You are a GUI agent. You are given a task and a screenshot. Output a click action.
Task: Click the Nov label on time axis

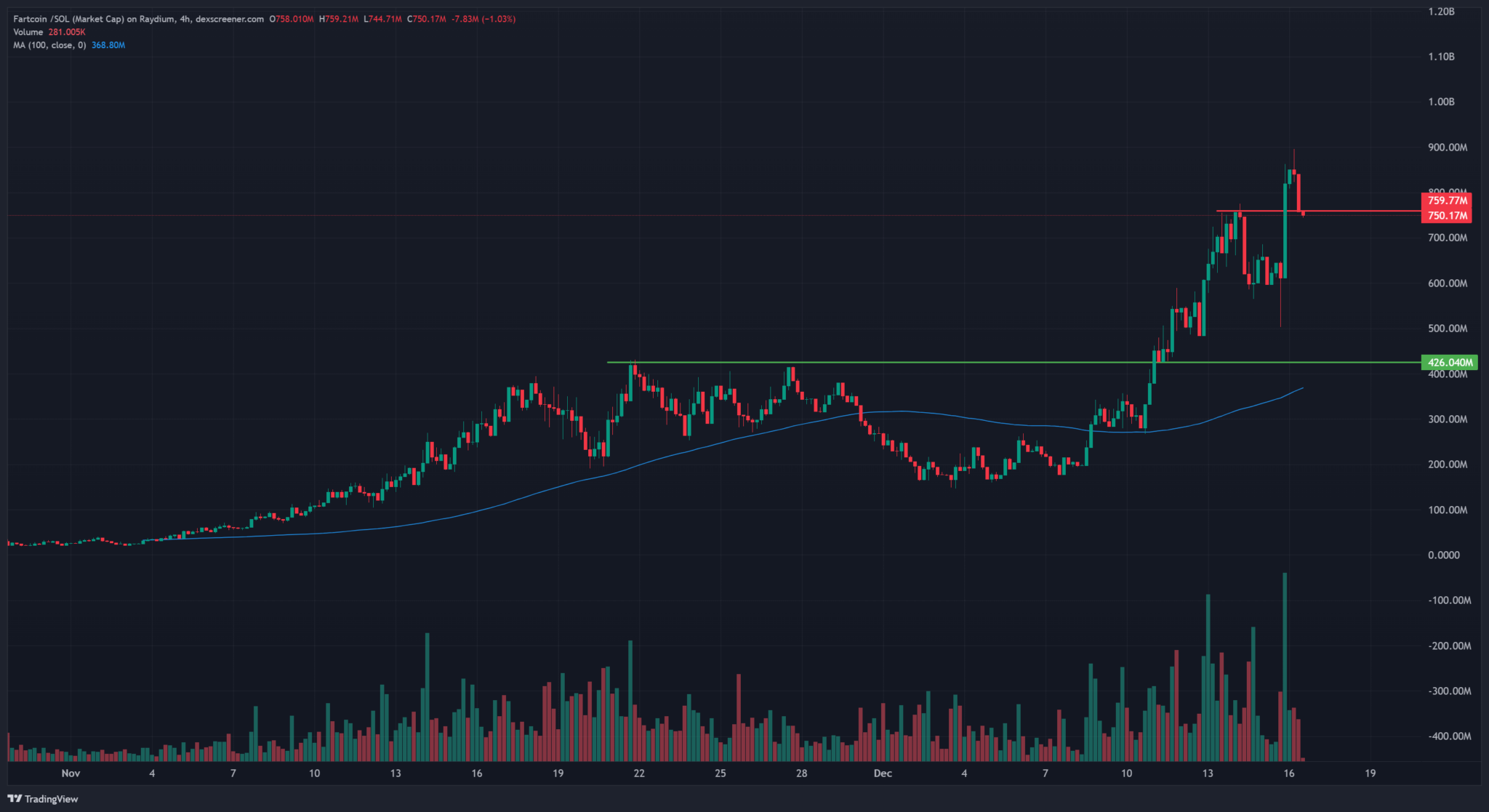pyautogui.click(x=71, y=773)
